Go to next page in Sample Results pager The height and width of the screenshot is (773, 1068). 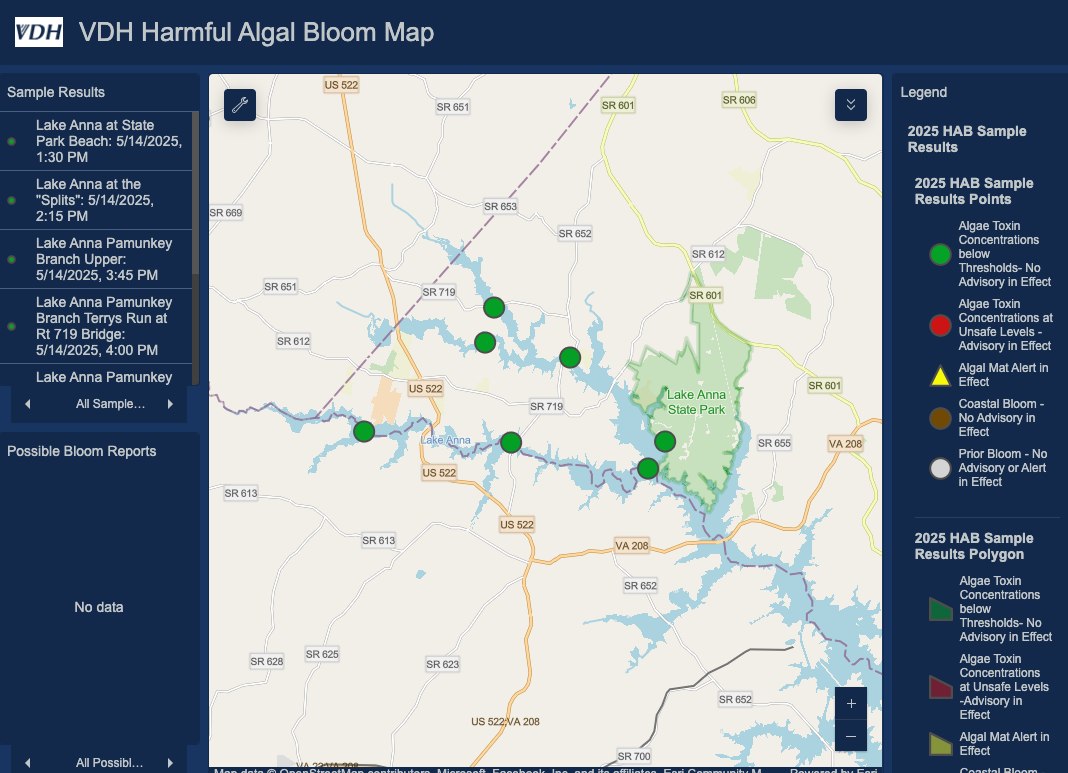[170, 404]
